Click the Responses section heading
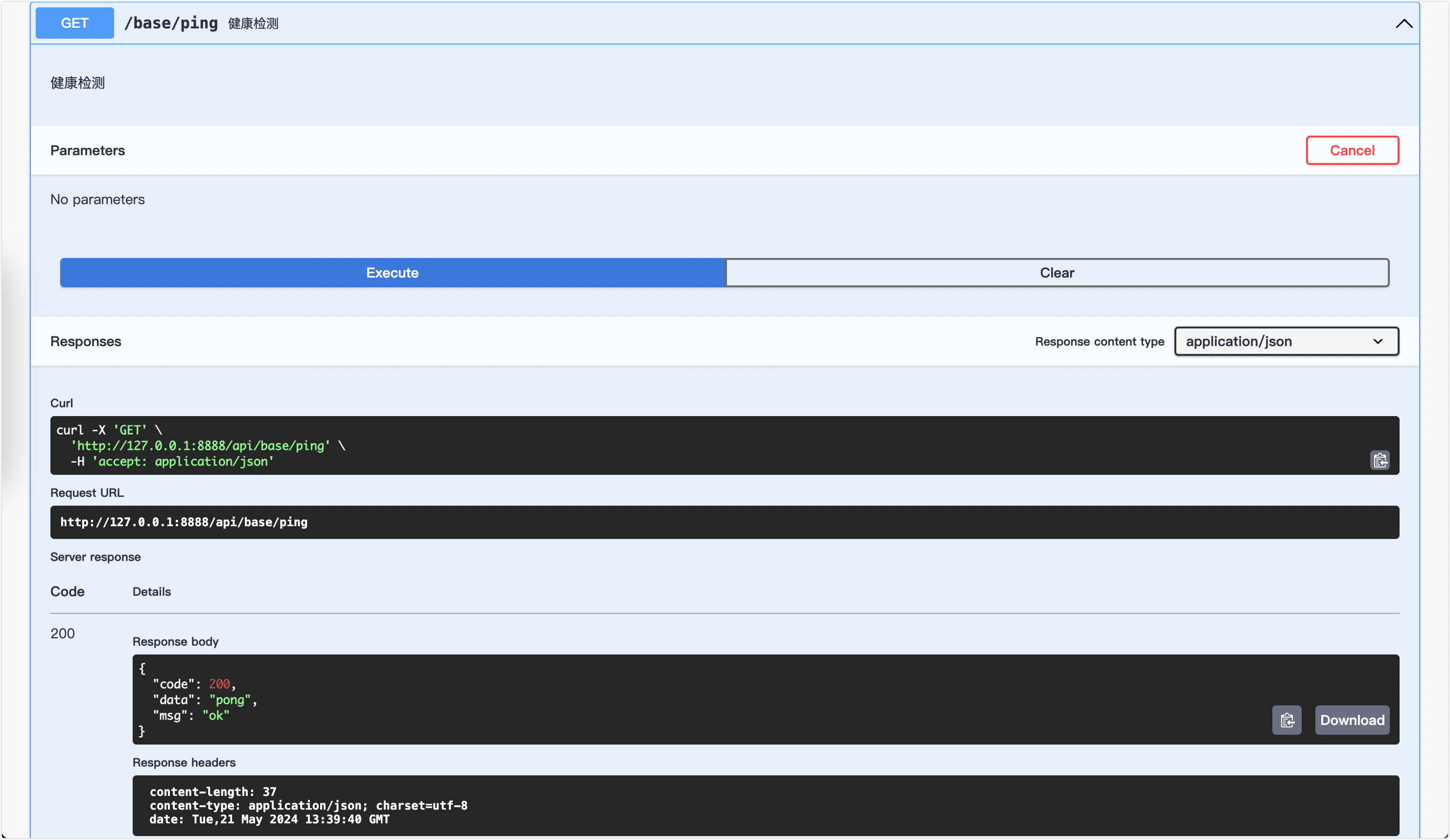This screenshot has height=840, width=1450. click(86, 341)
